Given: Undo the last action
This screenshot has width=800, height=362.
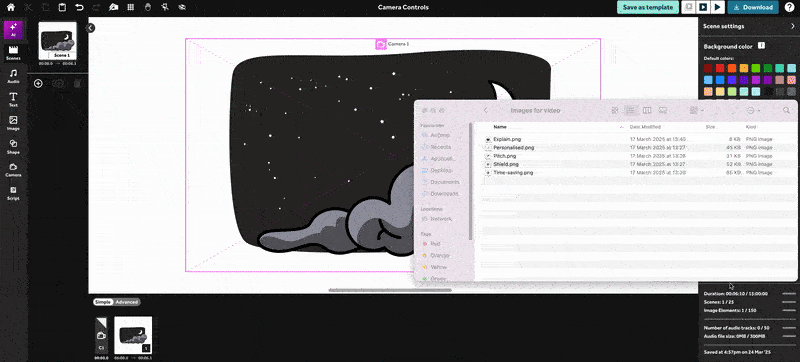Looking at the screenshot, I should (79, 7).
